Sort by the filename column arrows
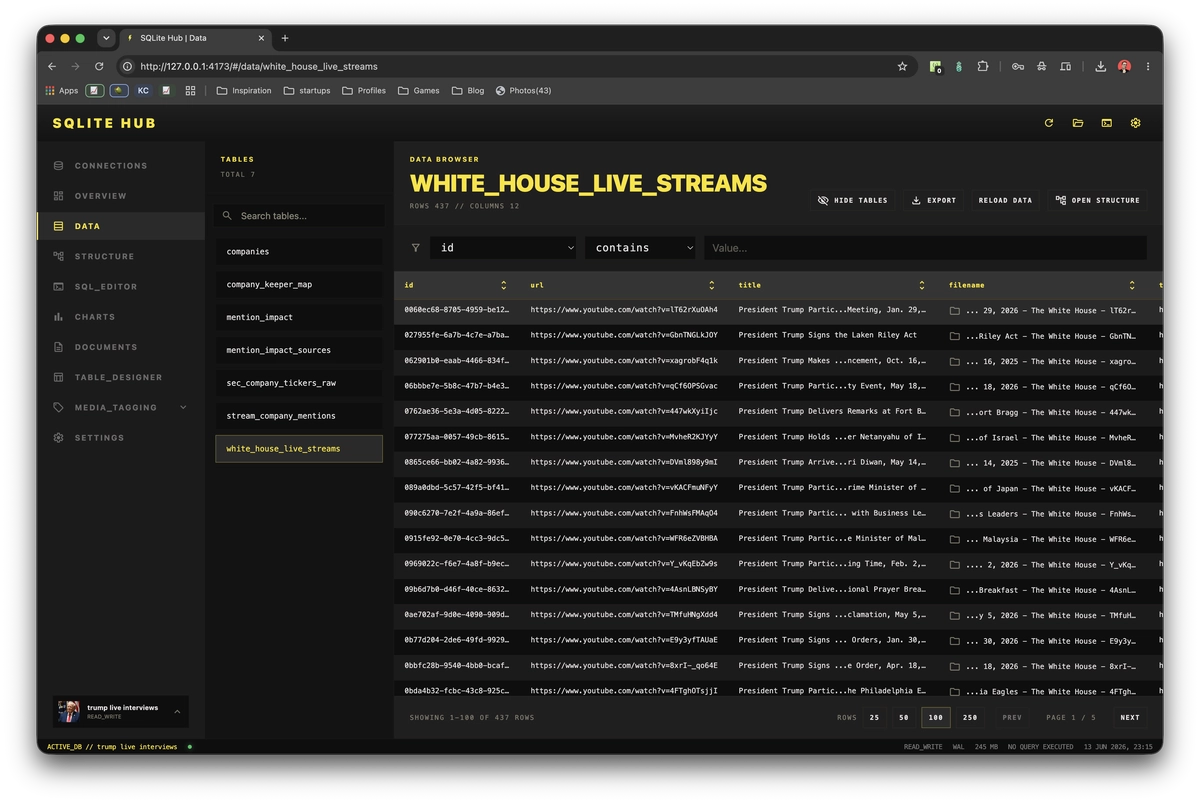This screenshot has width=1200, height=803. [x=1132, y=285]
